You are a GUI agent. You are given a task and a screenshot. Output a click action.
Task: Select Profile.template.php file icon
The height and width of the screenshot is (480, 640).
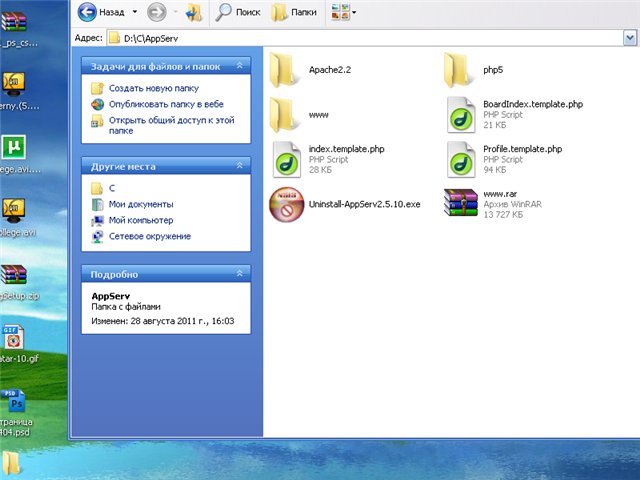coord(461,160)
